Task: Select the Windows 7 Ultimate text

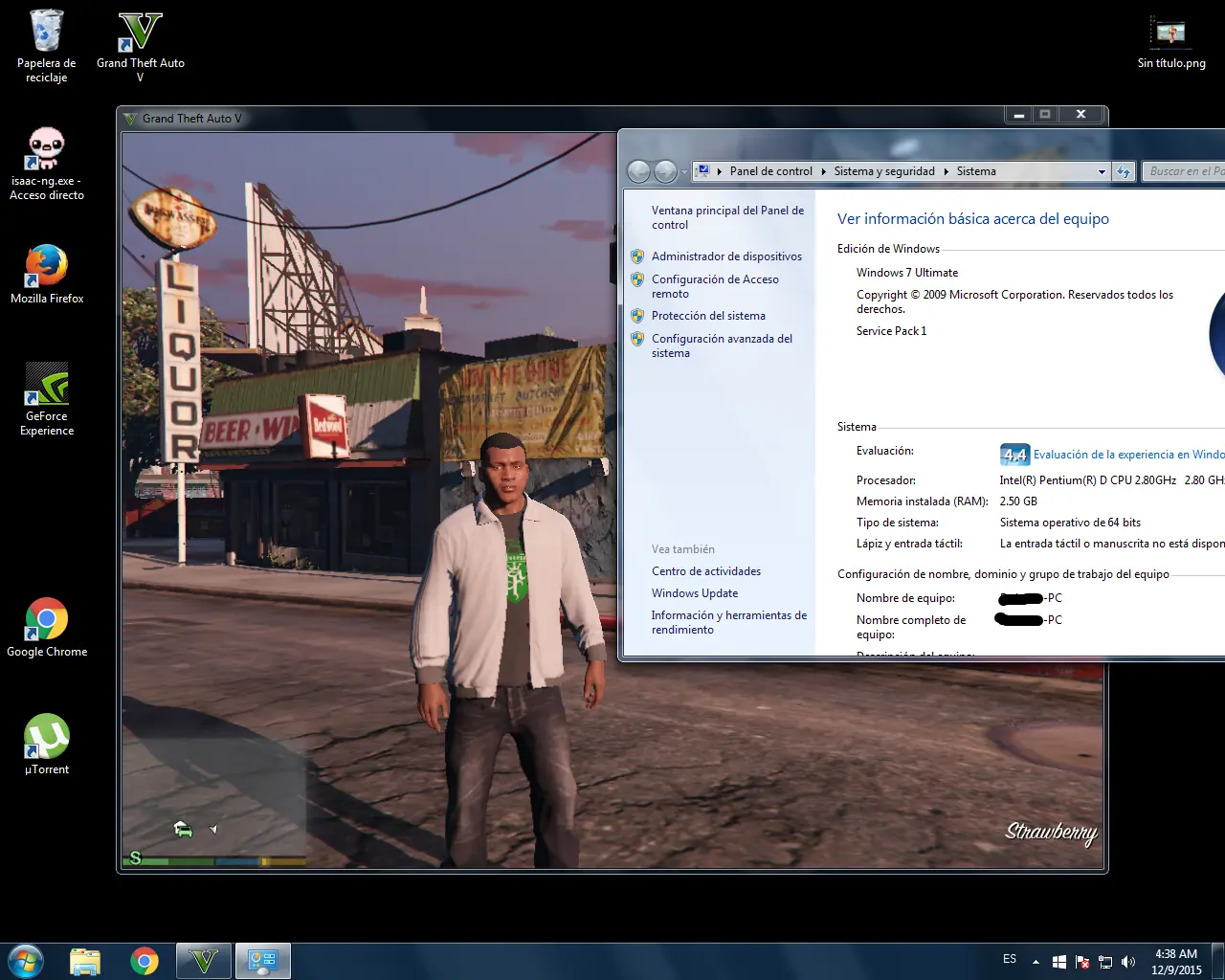Action: 907,273
